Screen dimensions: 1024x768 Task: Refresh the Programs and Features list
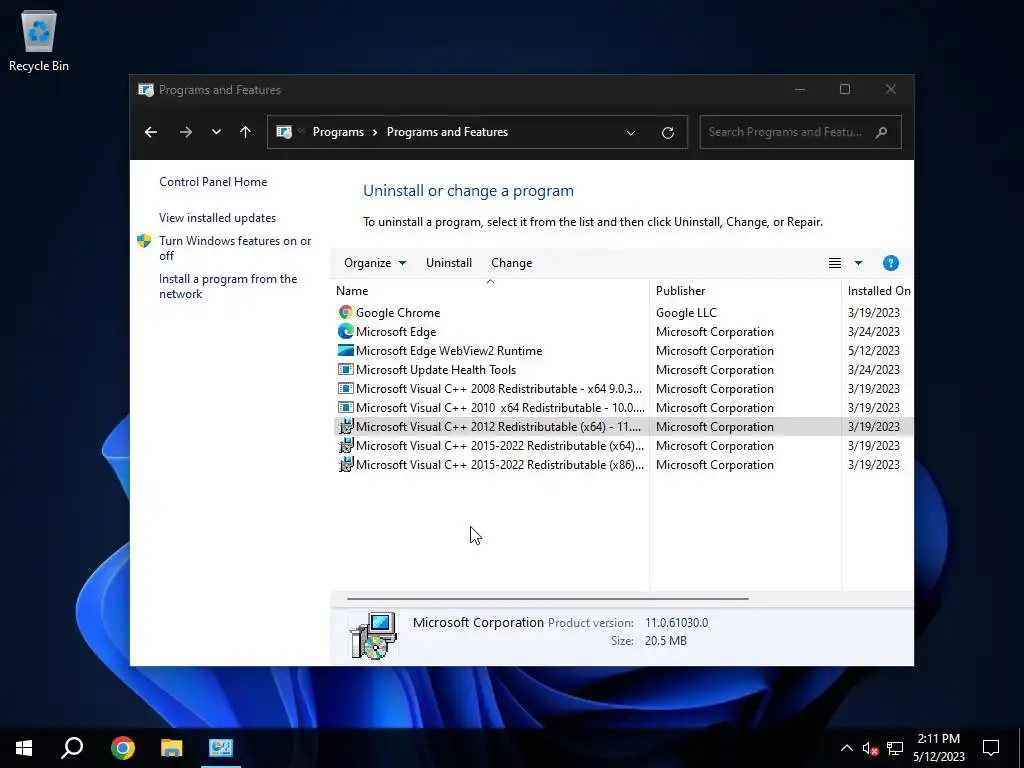pyautogui.click(x=667, y=133)
